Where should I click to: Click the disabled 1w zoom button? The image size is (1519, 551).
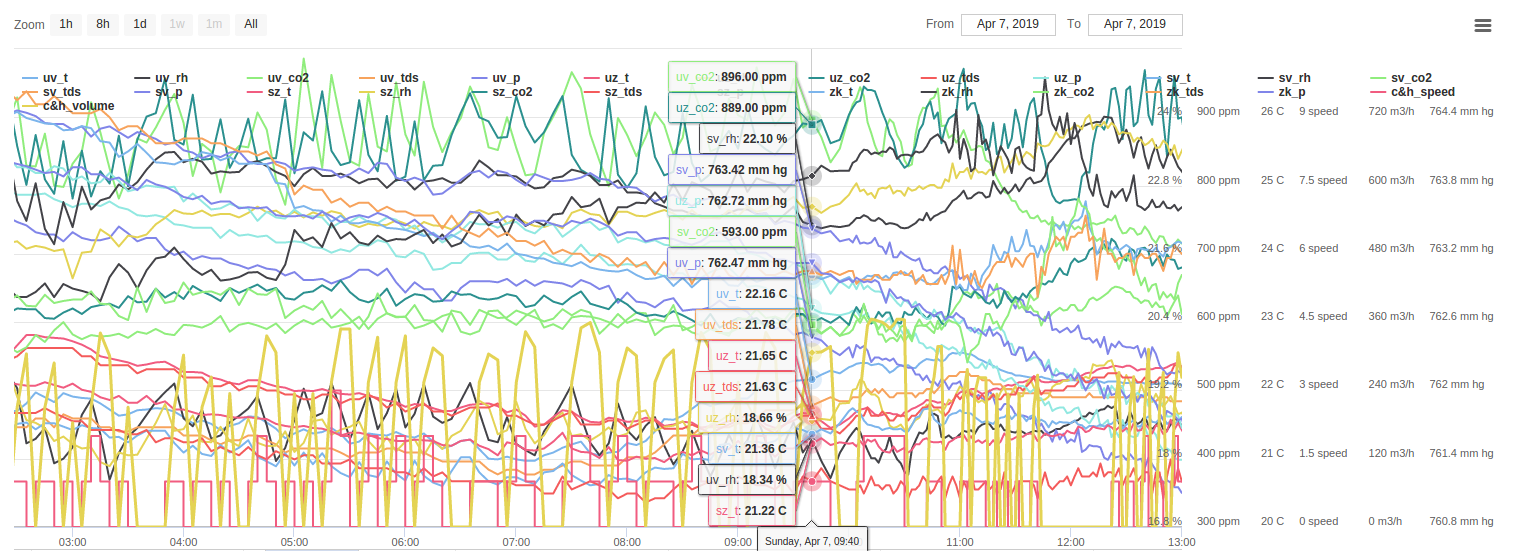tap(177, 24)
